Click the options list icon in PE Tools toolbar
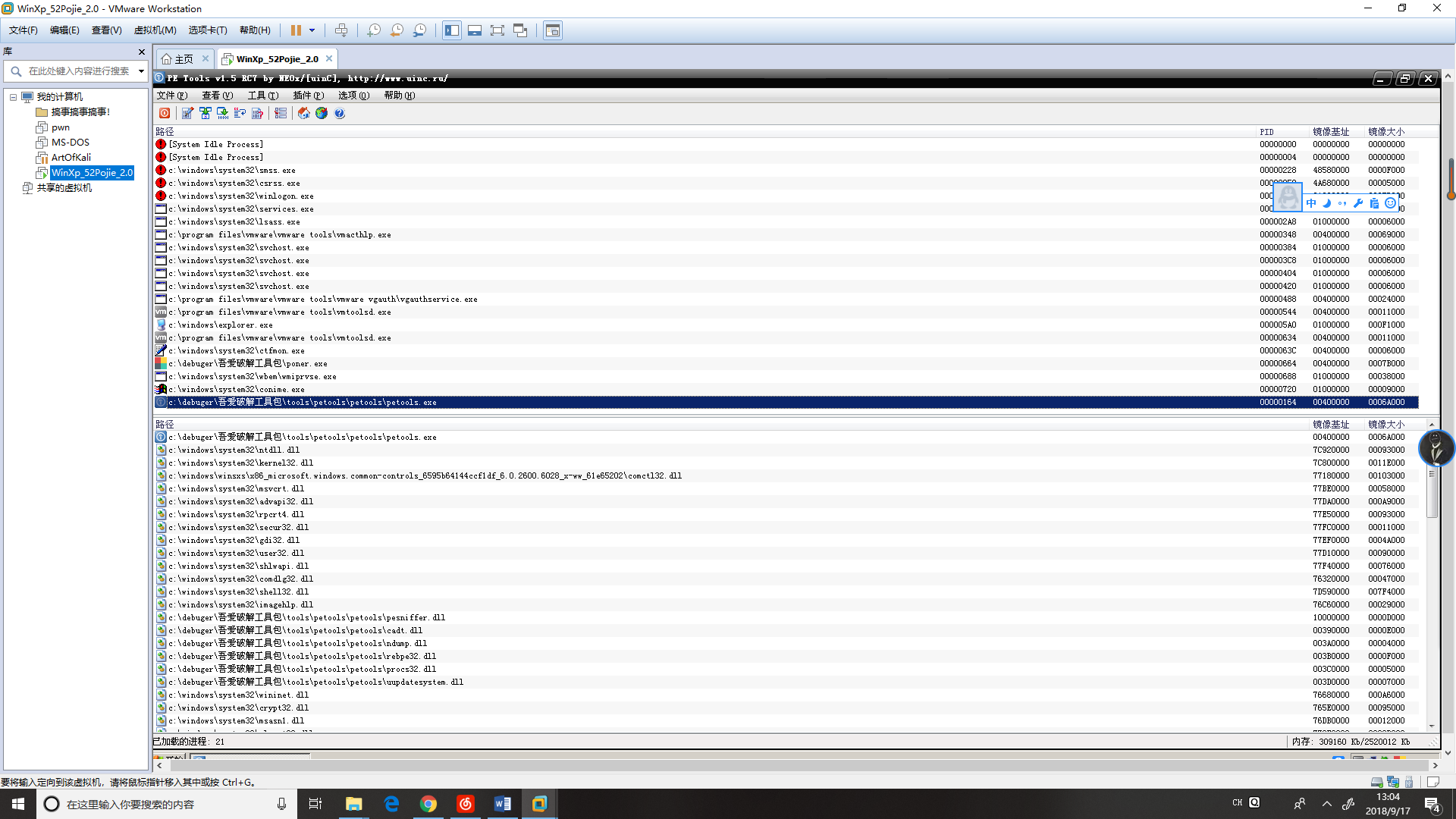1456x819 pixels. pos(281,113)
